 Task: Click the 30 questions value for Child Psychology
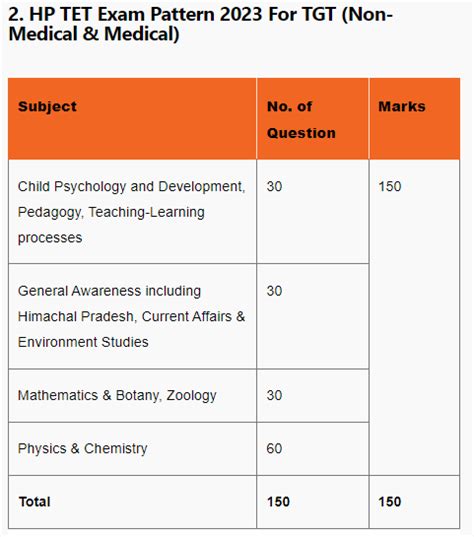click(274, 186)
